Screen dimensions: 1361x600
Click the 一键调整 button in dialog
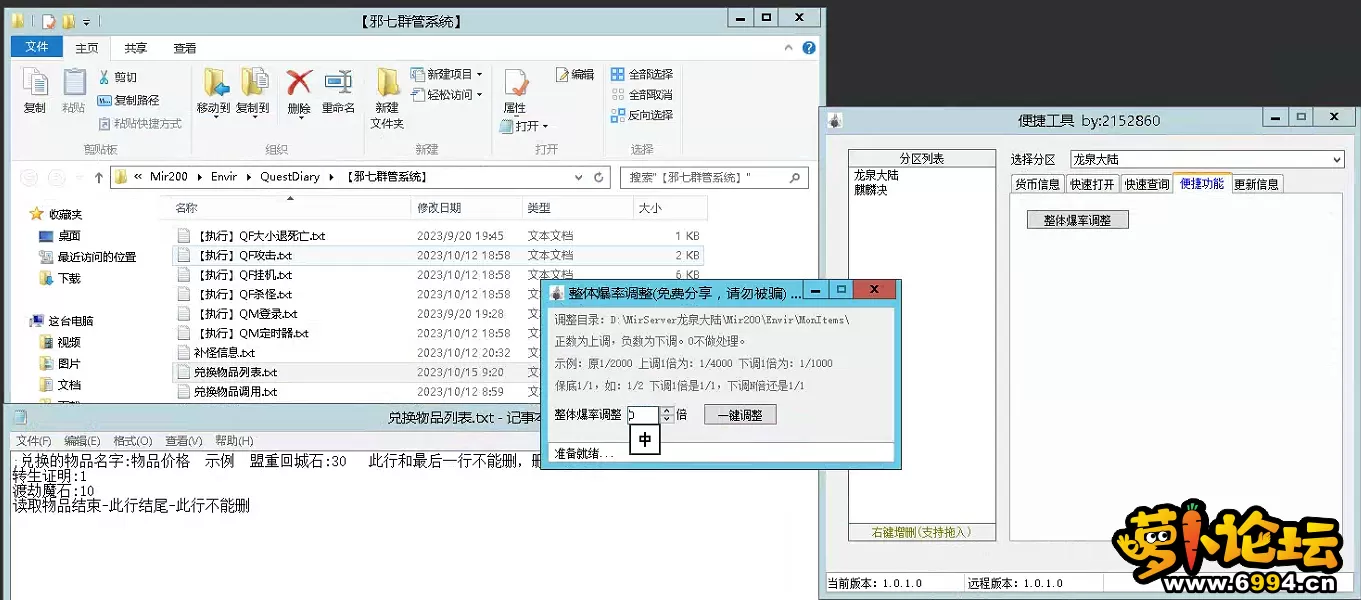[740, 414]
